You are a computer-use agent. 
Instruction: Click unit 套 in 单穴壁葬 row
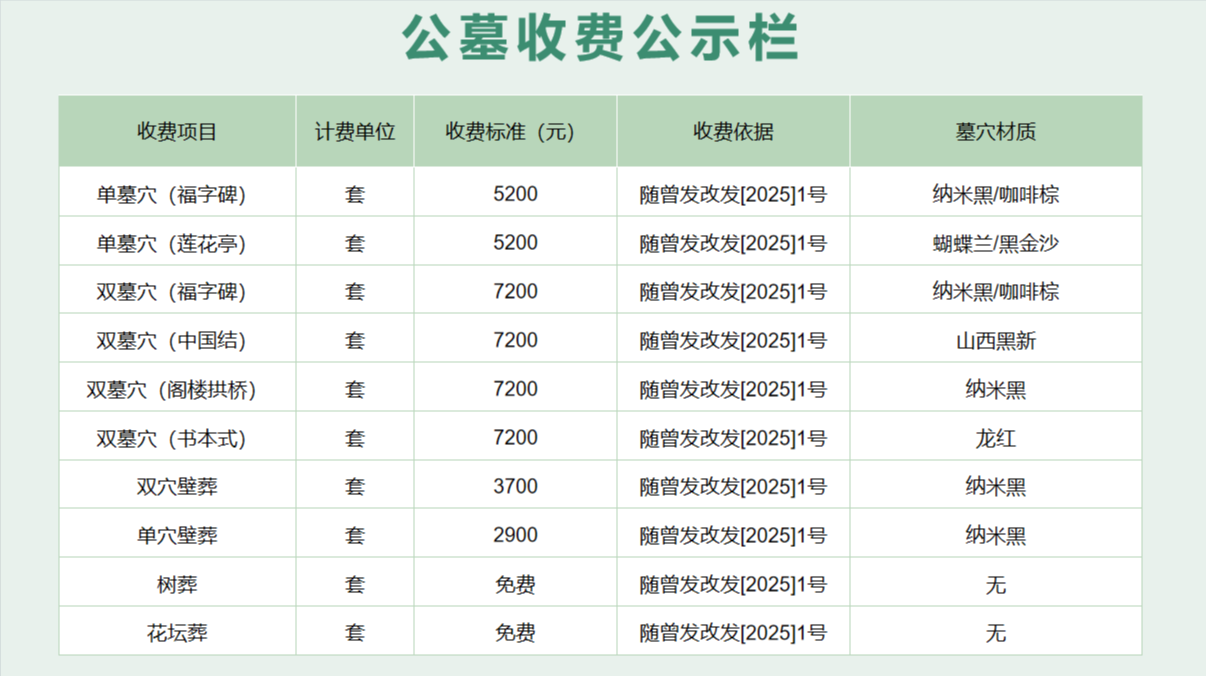pyautogui.click(x=355, y=534)
